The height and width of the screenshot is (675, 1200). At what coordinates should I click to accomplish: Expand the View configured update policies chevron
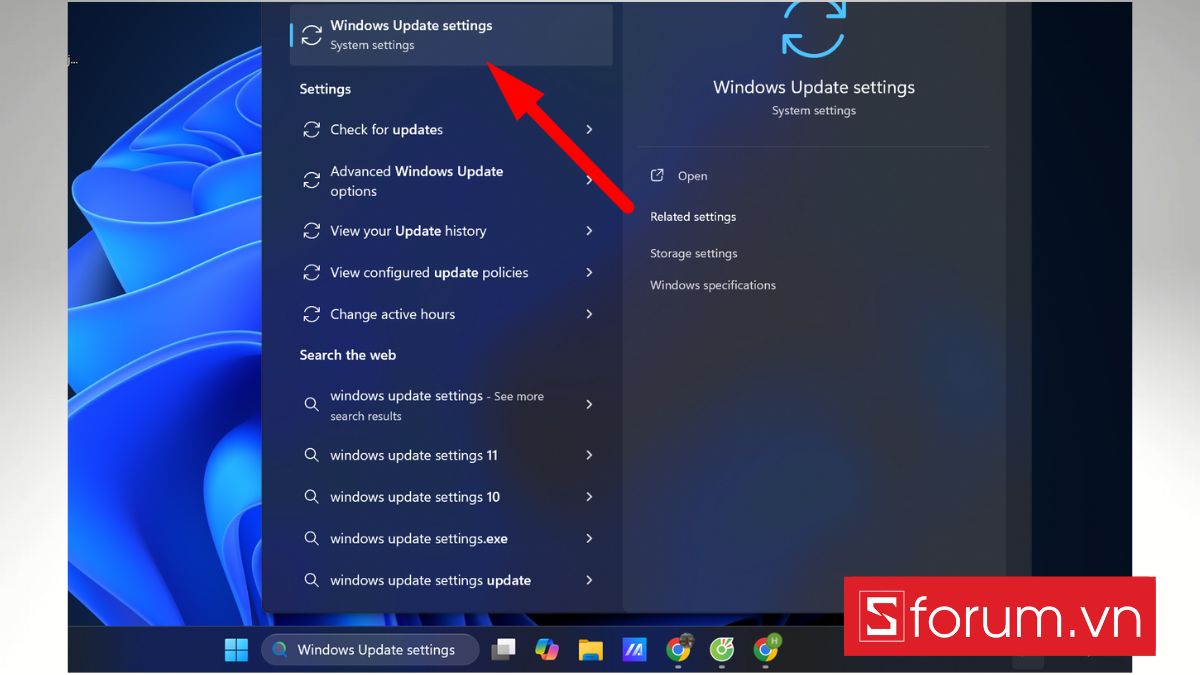(589, 273)
